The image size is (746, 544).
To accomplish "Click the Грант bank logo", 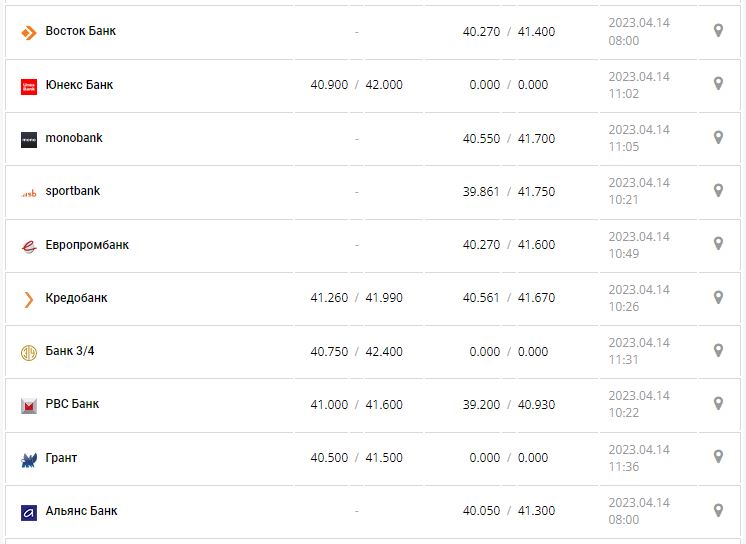I will [x=28, y=459].
